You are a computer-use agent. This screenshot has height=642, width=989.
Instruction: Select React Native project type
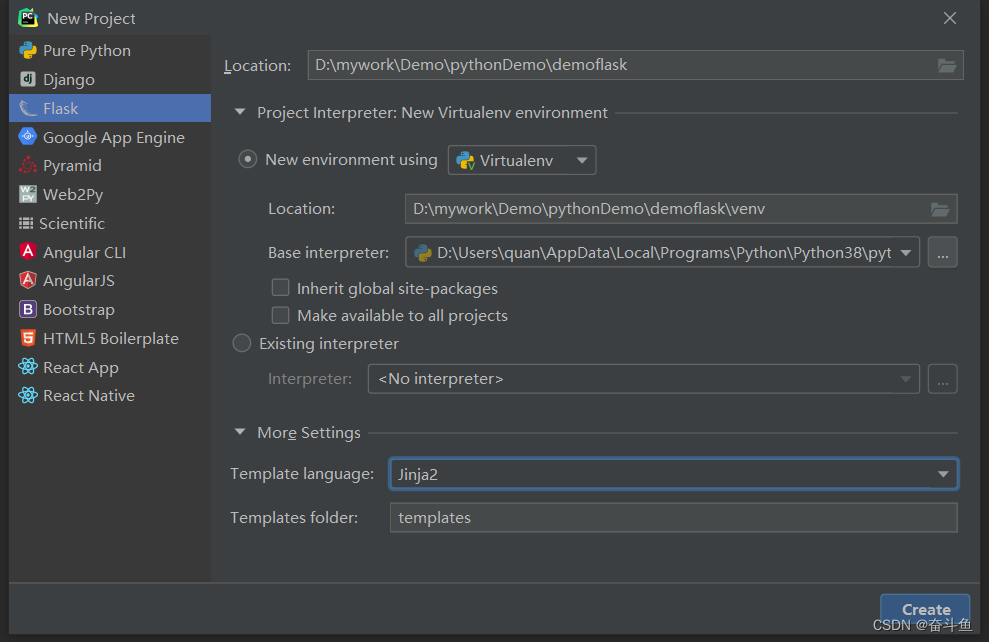click(x=110, y=395)
